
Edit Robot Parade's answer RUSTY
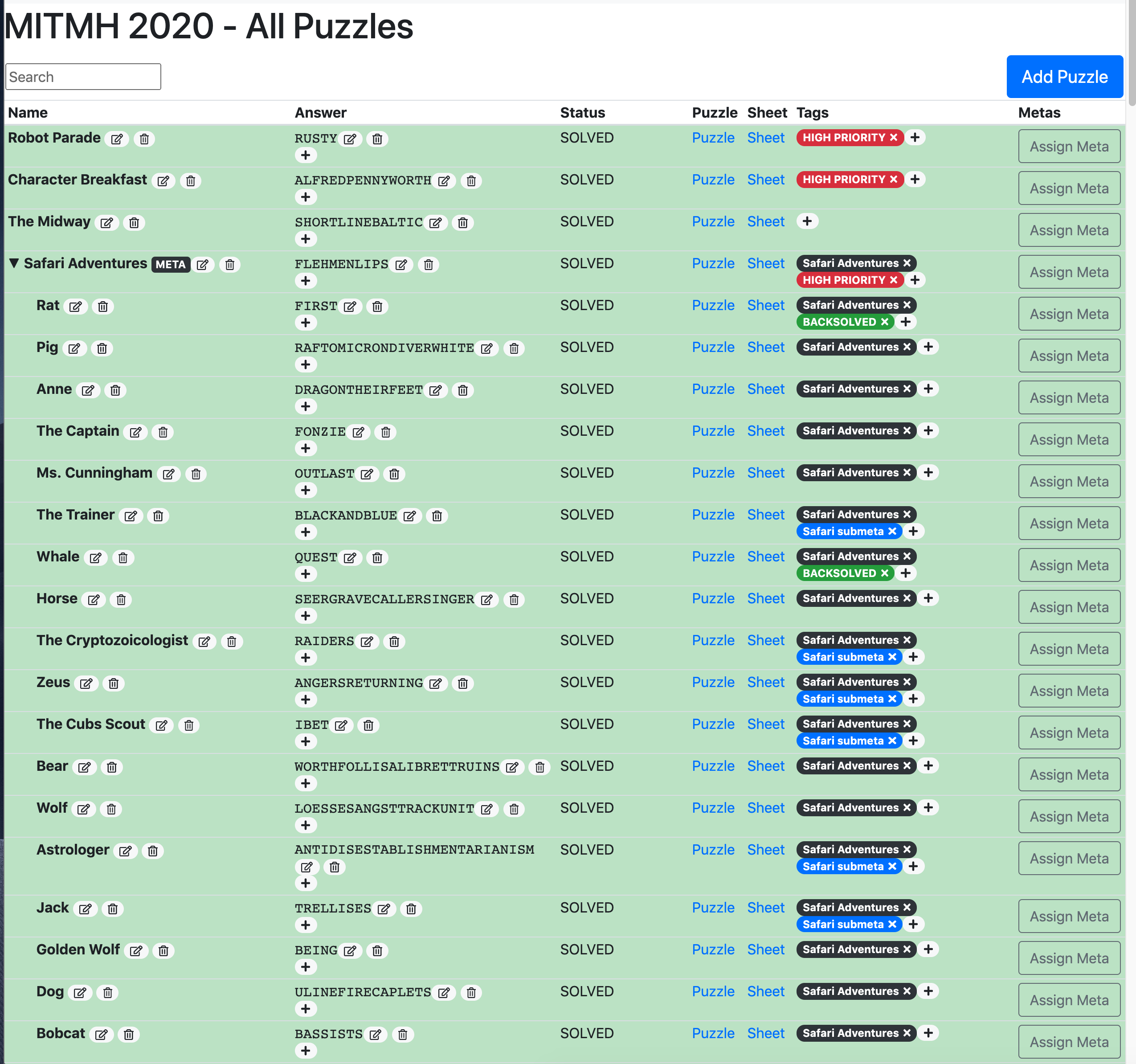[350, 138]
